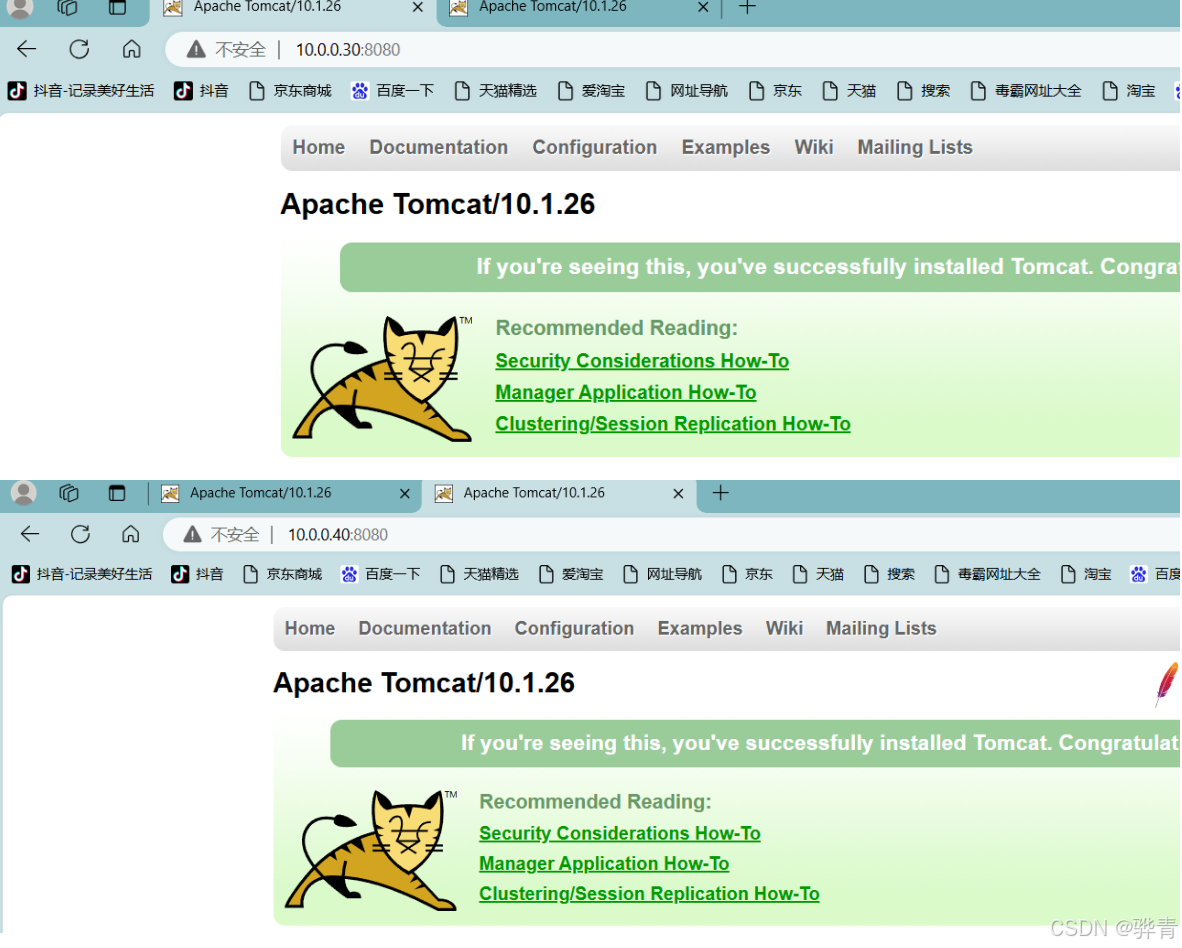Open the 毒霸网址大全 bookmark in the 10.0.0.40 window
Screen dimensions: 1182x948
(x=988, y=575)
